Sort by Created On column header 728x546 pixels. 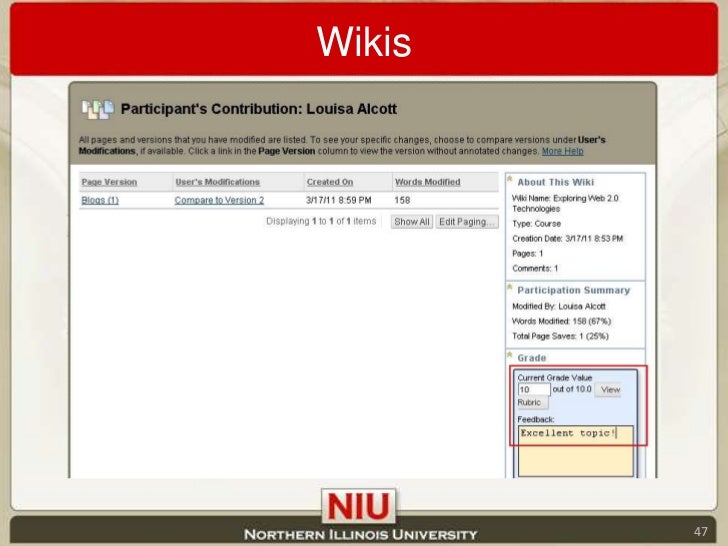[329, 182]
